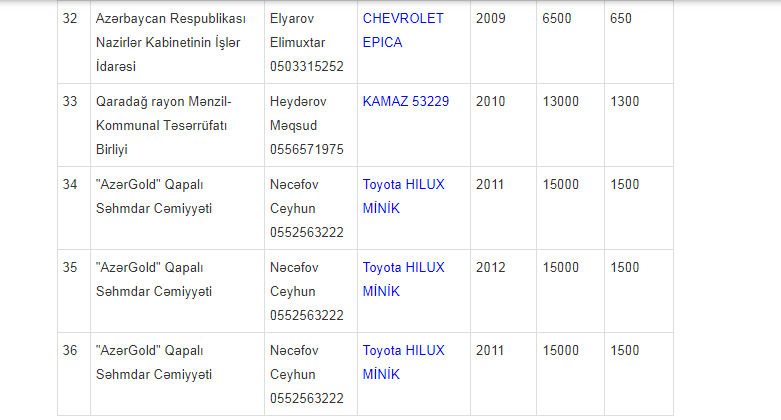Click the price 6500 cell
This screenshot has height=420, width=781.
(570, 42)
